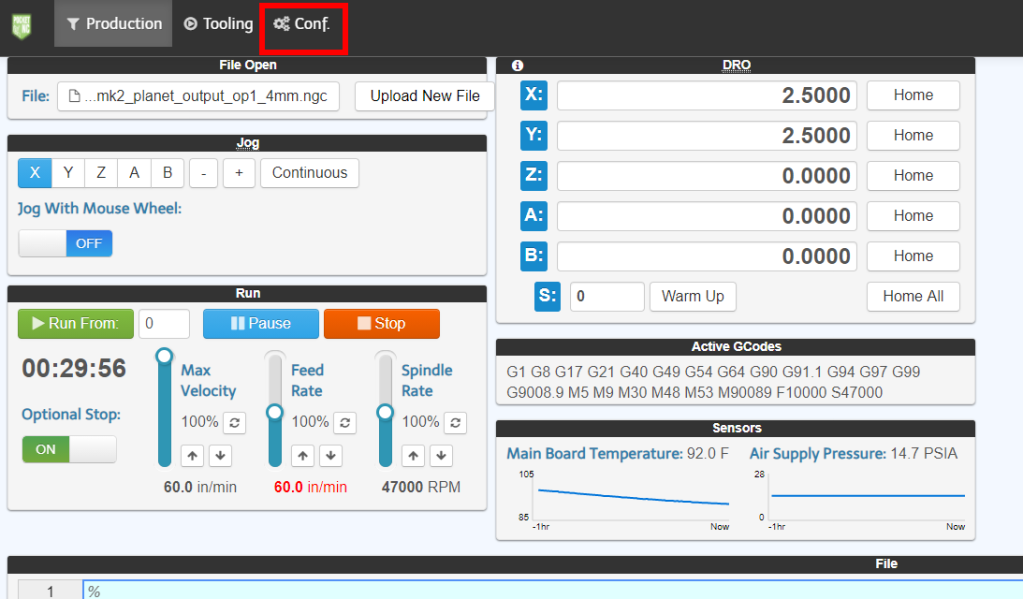Switch to the Tooling tab
The height and width of the screenshot is (599, 1023).
[x=218, y=24]
